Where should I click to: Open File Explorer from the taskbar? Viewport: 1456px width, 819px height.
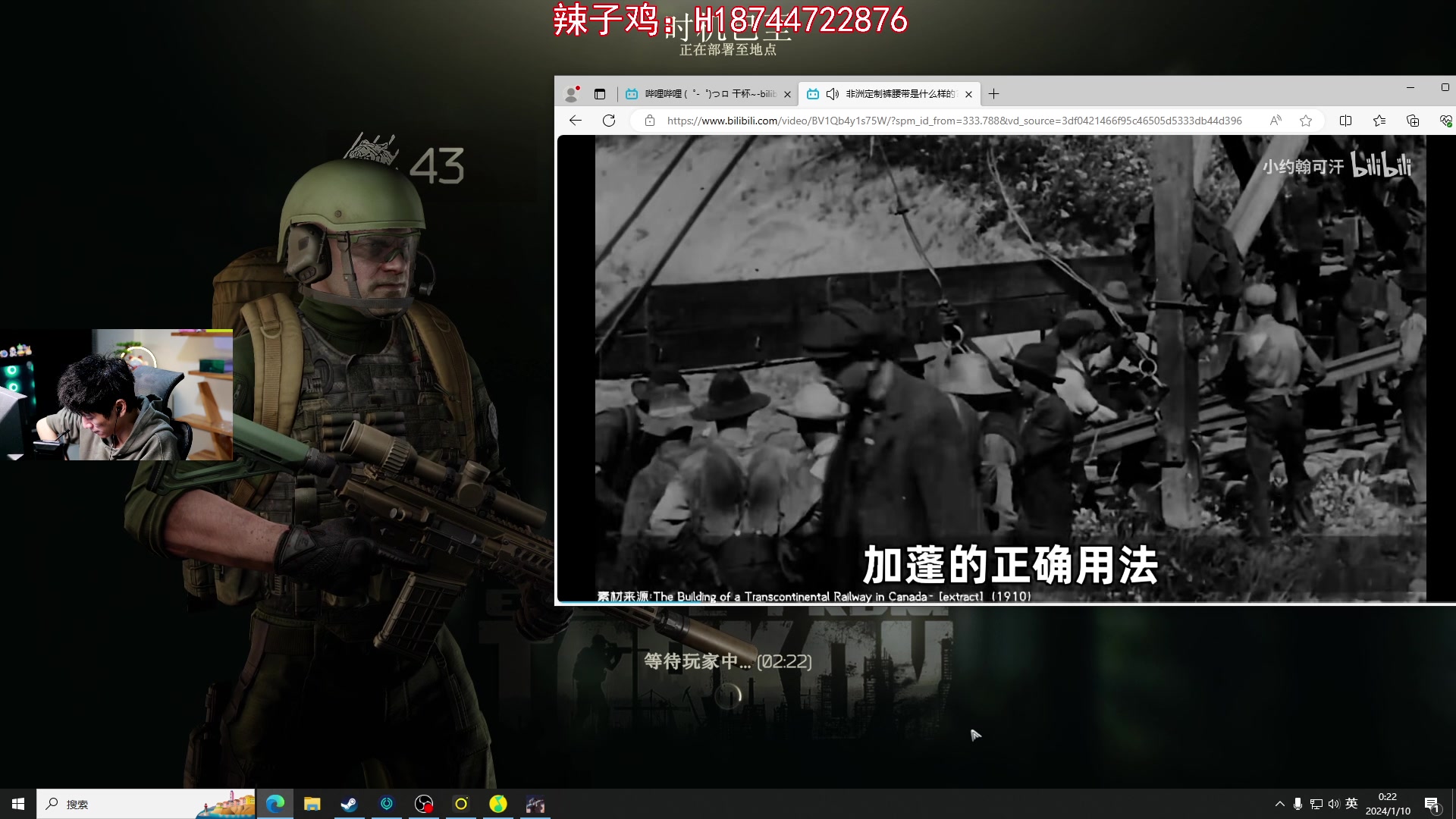coord(312,804)
